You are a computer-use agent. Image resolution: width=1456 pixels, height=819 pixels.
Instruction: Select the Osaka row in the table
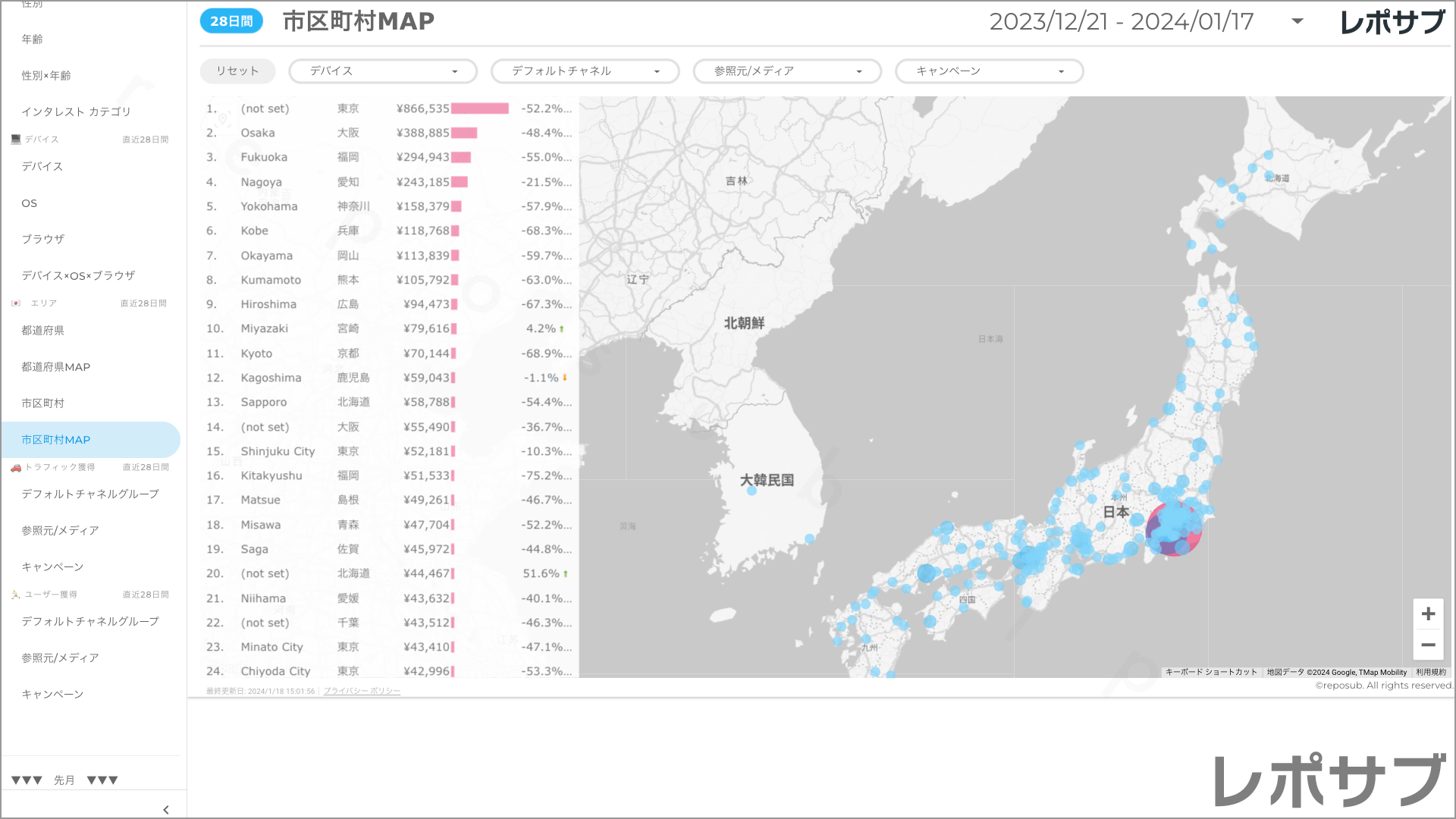pyautogui.click(x=258, y=133)
